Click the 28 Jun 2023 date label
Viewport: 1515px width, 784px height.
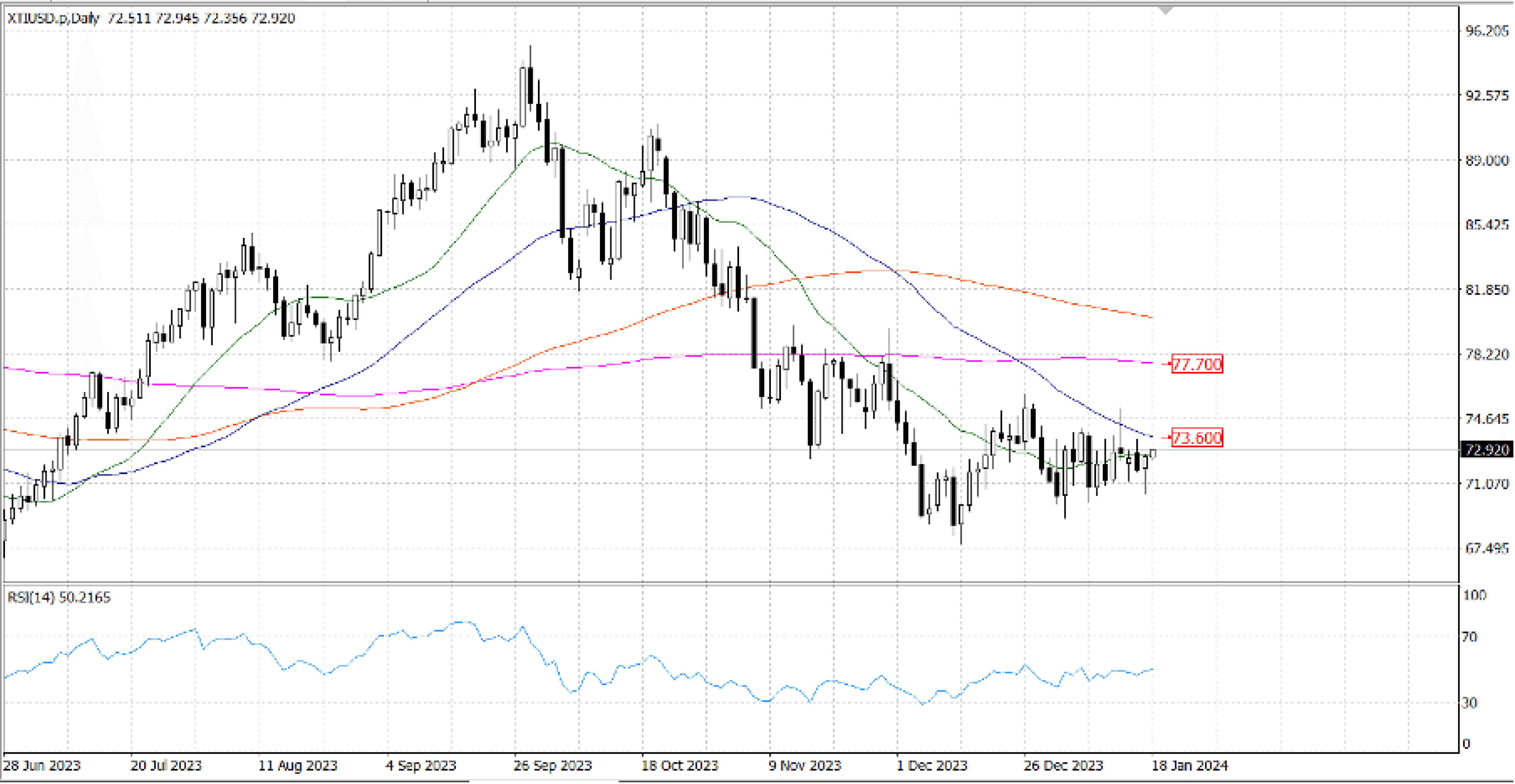pyautogui.click(x=42, y=766)
